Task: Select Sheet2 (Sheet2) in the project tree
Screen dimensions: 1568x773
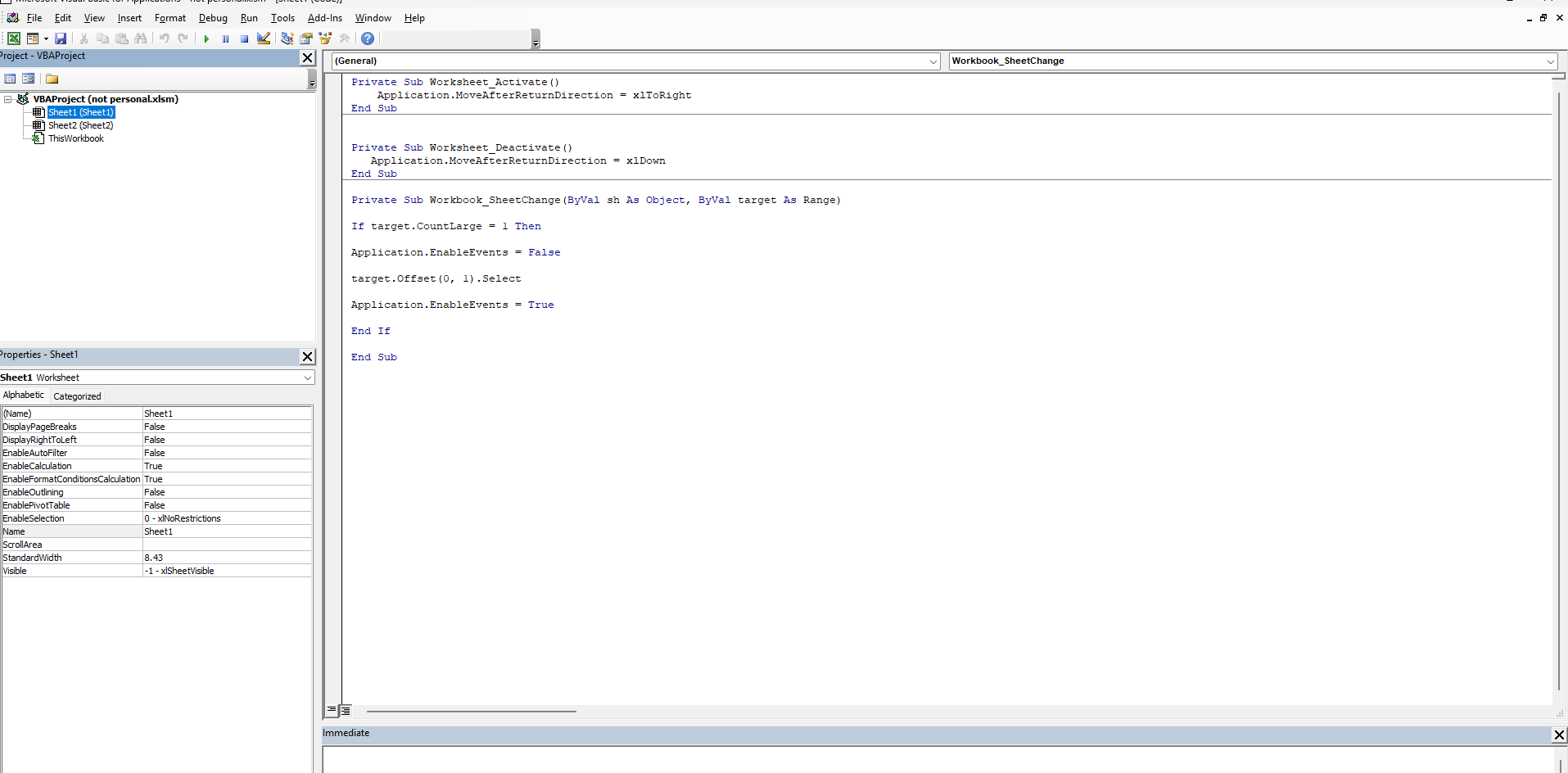Action: coord(81,125)
